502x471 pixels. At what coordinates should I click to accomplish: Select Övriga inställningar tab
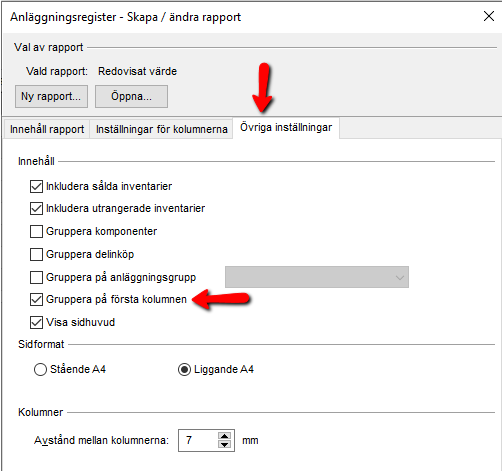tap(286, 127)
